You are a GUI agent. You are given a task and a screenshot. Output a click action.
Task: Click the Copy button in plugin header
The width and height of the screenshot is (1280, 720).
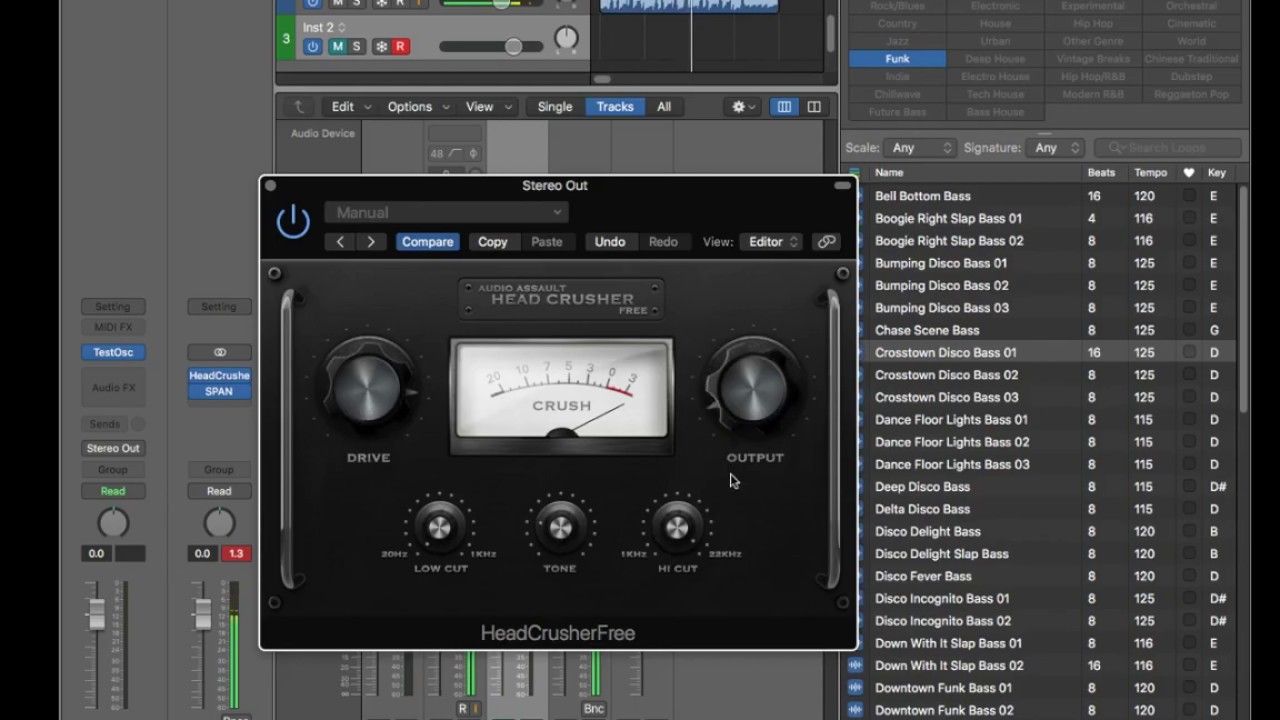tap(492, 242)
